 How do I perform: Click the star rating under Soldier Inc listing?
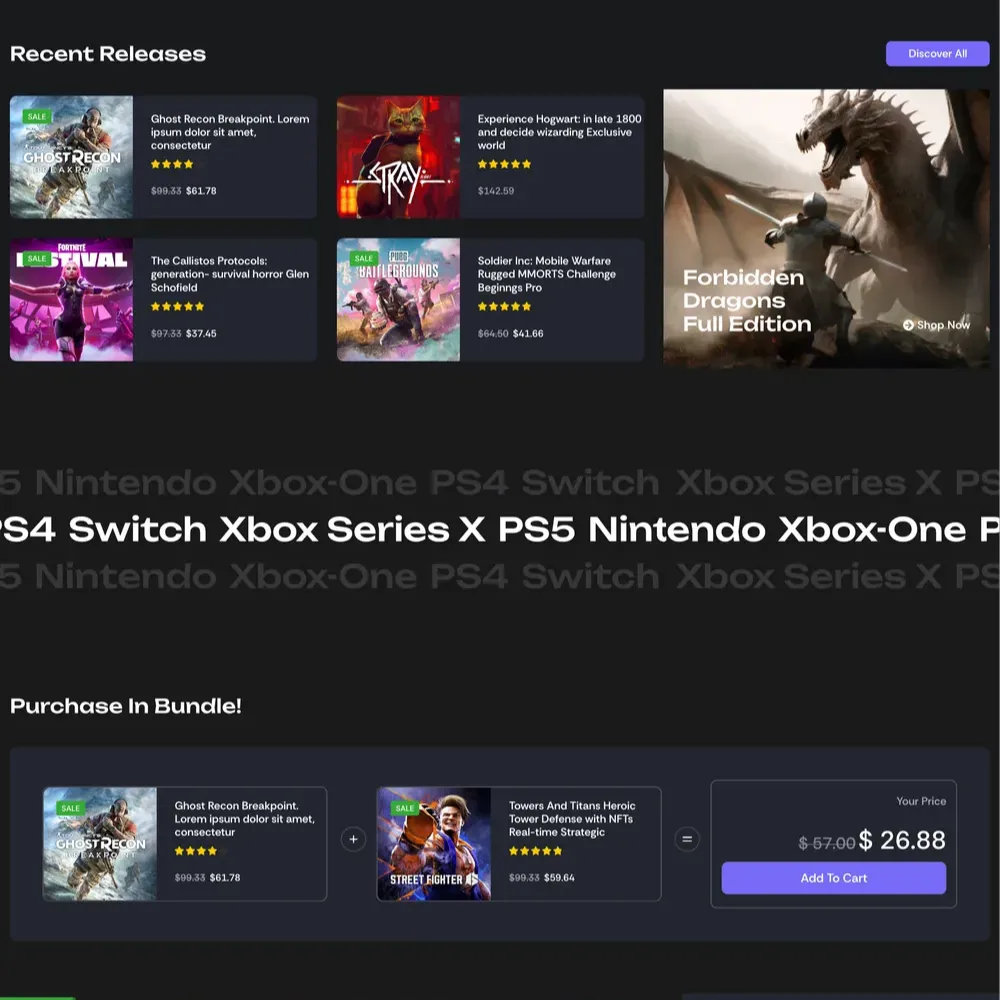click(x=504, y=307)
